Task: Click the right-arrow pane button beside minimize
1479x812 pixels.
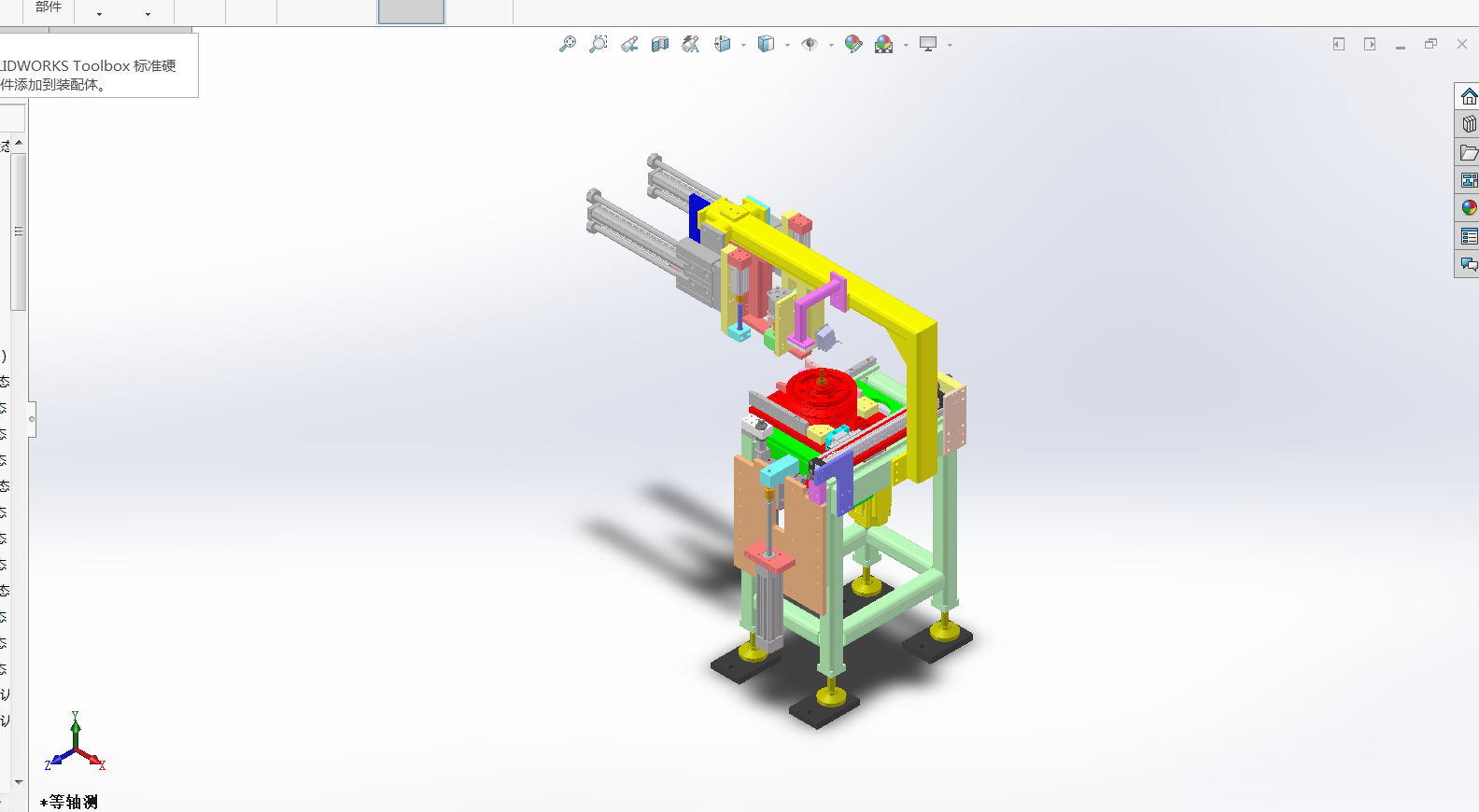Action: (x=1370, y=44)
